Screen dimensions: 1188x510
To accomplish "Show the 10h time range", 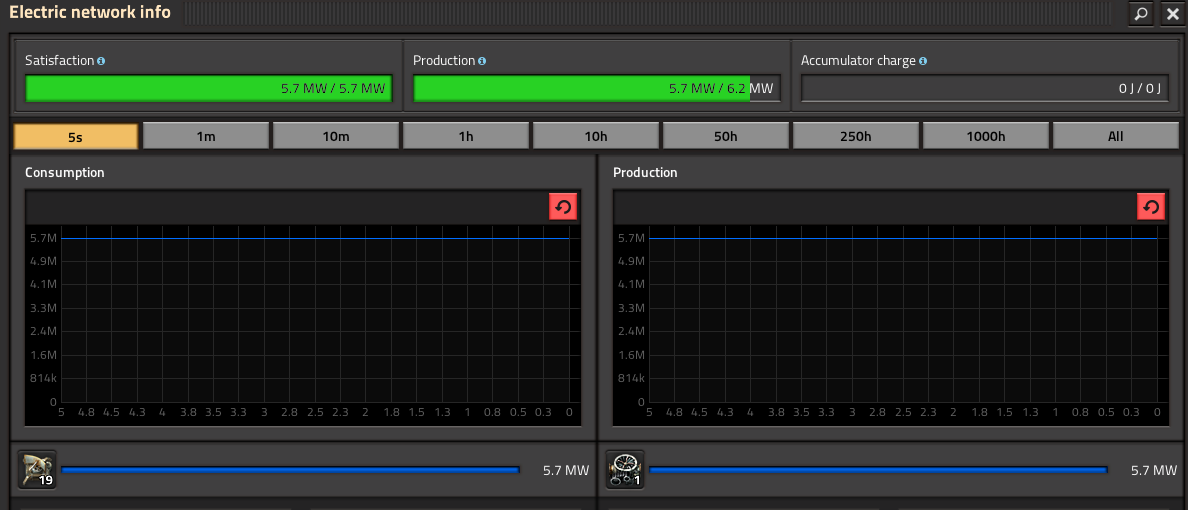I will pyautogui.click(x=596, y=136).
